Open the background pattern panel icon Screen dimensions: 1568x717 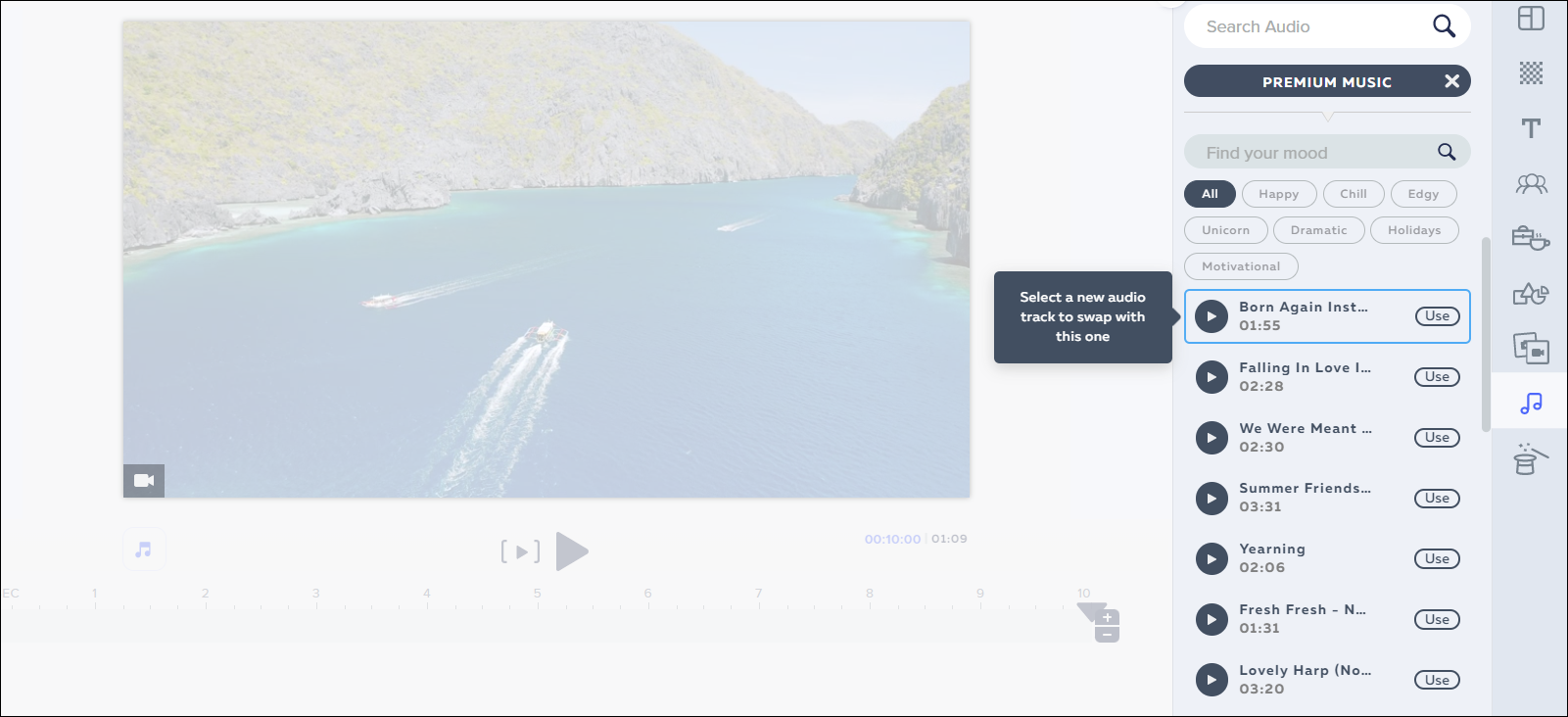[x=1531, y=73]
